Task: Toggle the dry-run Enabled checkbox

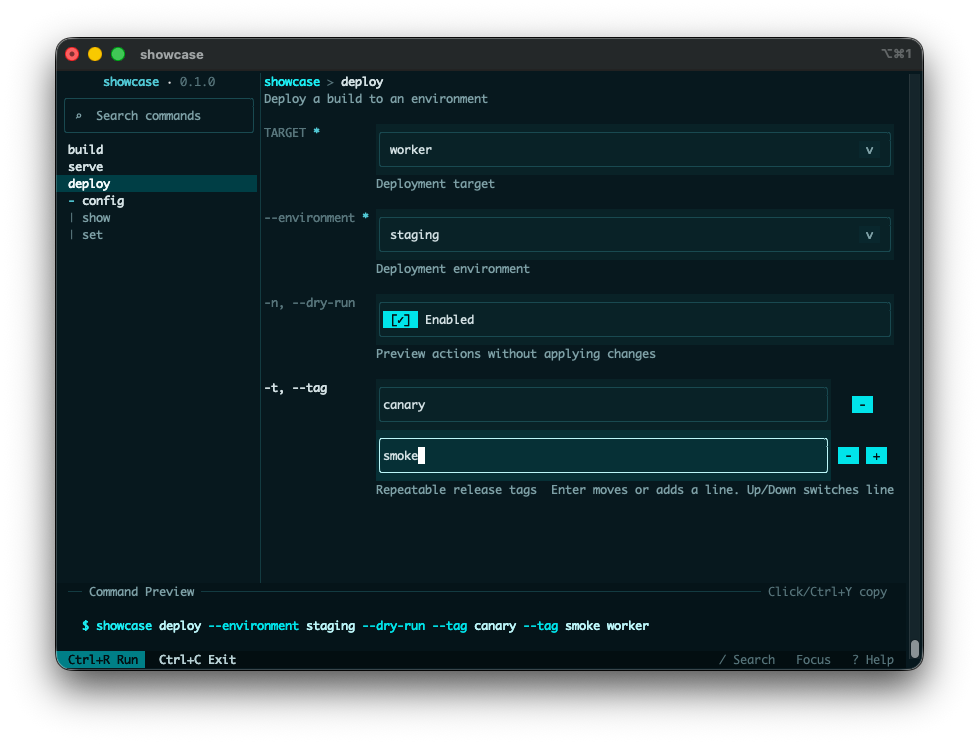Action: click(x=400, y=320)
